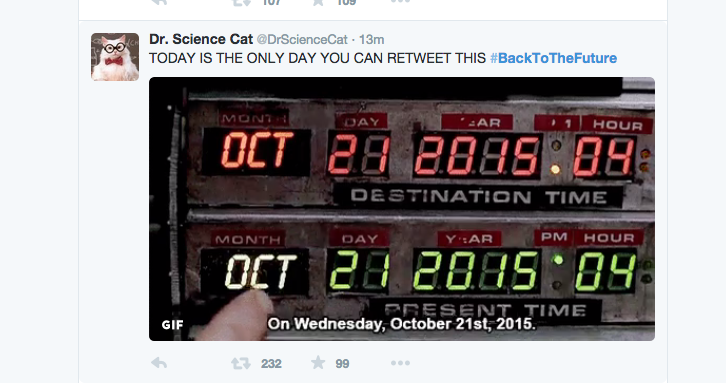Click the 109 favorites count above
Screen dimensions: 726x383
click(346, 3)
